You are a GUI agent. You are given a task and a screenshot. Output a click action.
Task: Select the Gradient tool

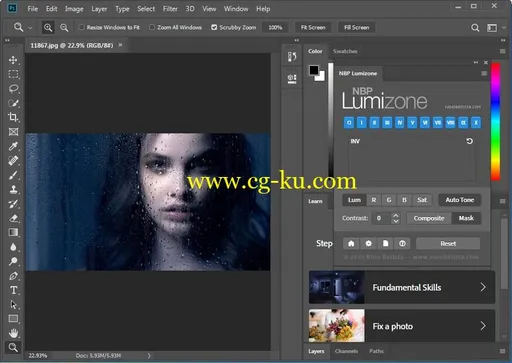[13, 232]
